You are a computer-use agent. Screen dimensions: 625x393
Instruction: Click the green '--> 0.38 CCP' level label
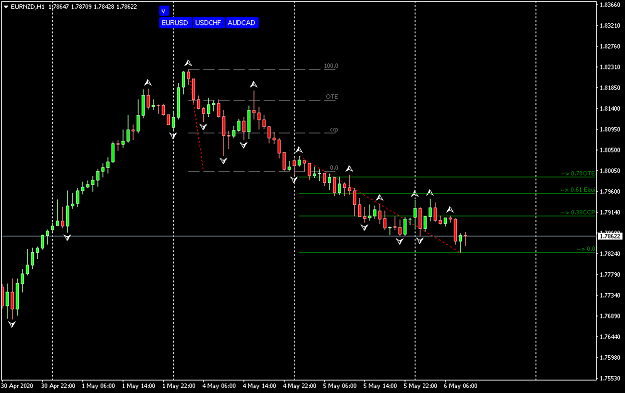click(x=578, y=212)
